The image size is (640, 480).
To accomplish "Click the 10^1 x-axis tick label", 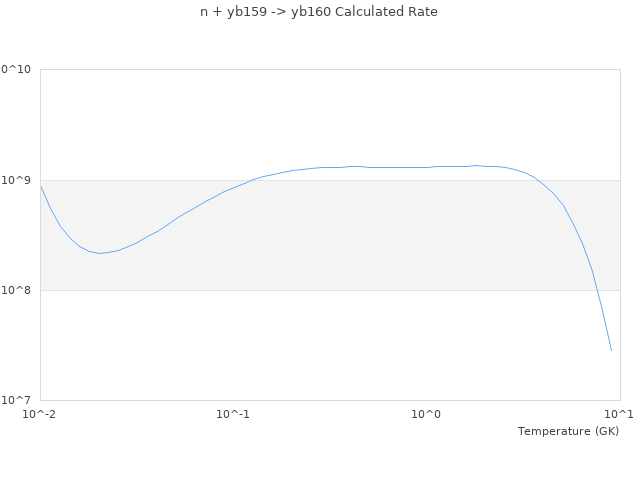I will (620, 414).
